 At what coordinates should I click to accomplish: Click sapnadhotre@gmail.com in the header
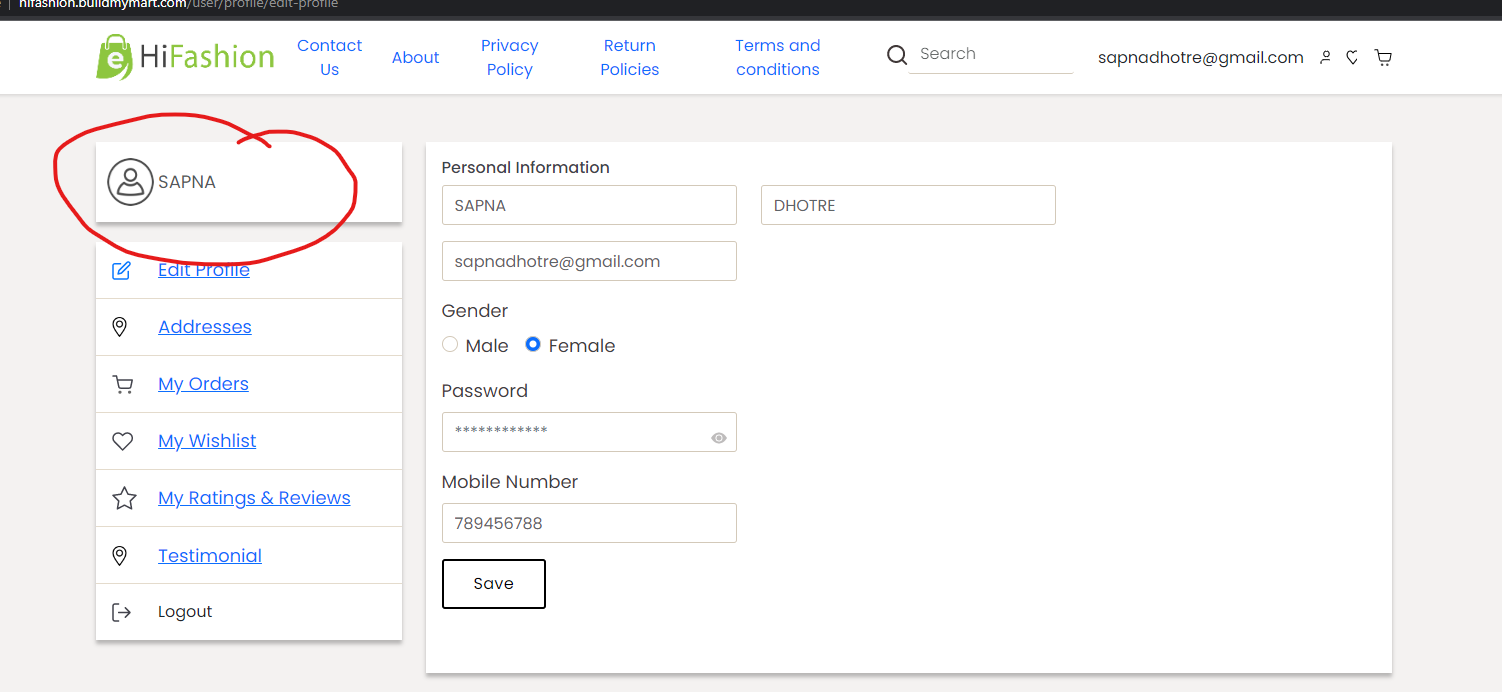pos(1201,58)
